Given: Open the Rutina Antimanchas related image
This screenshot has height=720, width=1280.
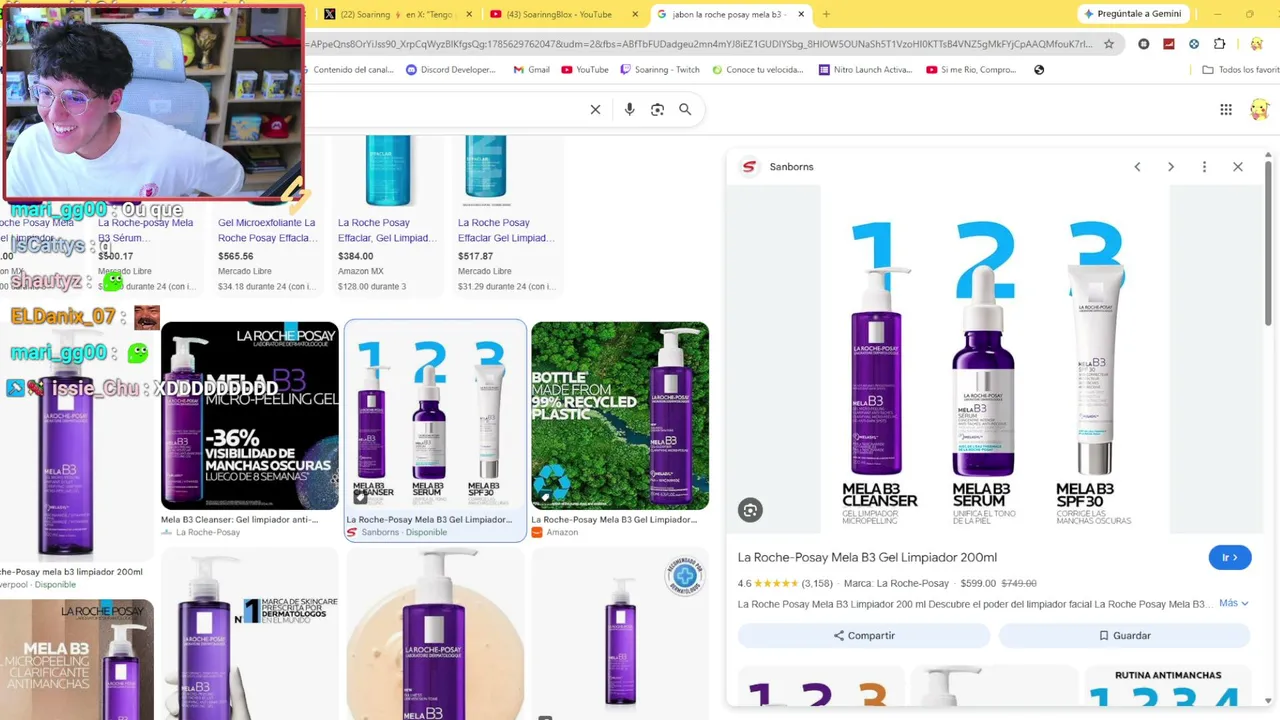Looking at the screenshot, I should (1168, 686).
